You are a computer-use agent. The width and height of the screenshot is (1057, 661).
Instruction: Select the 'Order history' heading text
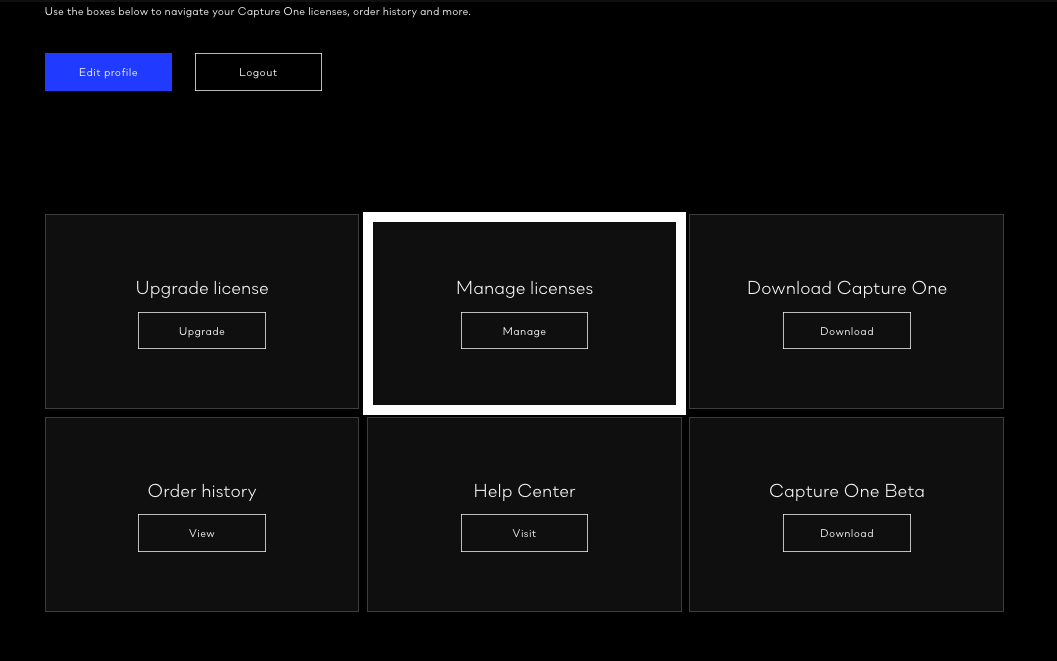(x=202, y=491)
